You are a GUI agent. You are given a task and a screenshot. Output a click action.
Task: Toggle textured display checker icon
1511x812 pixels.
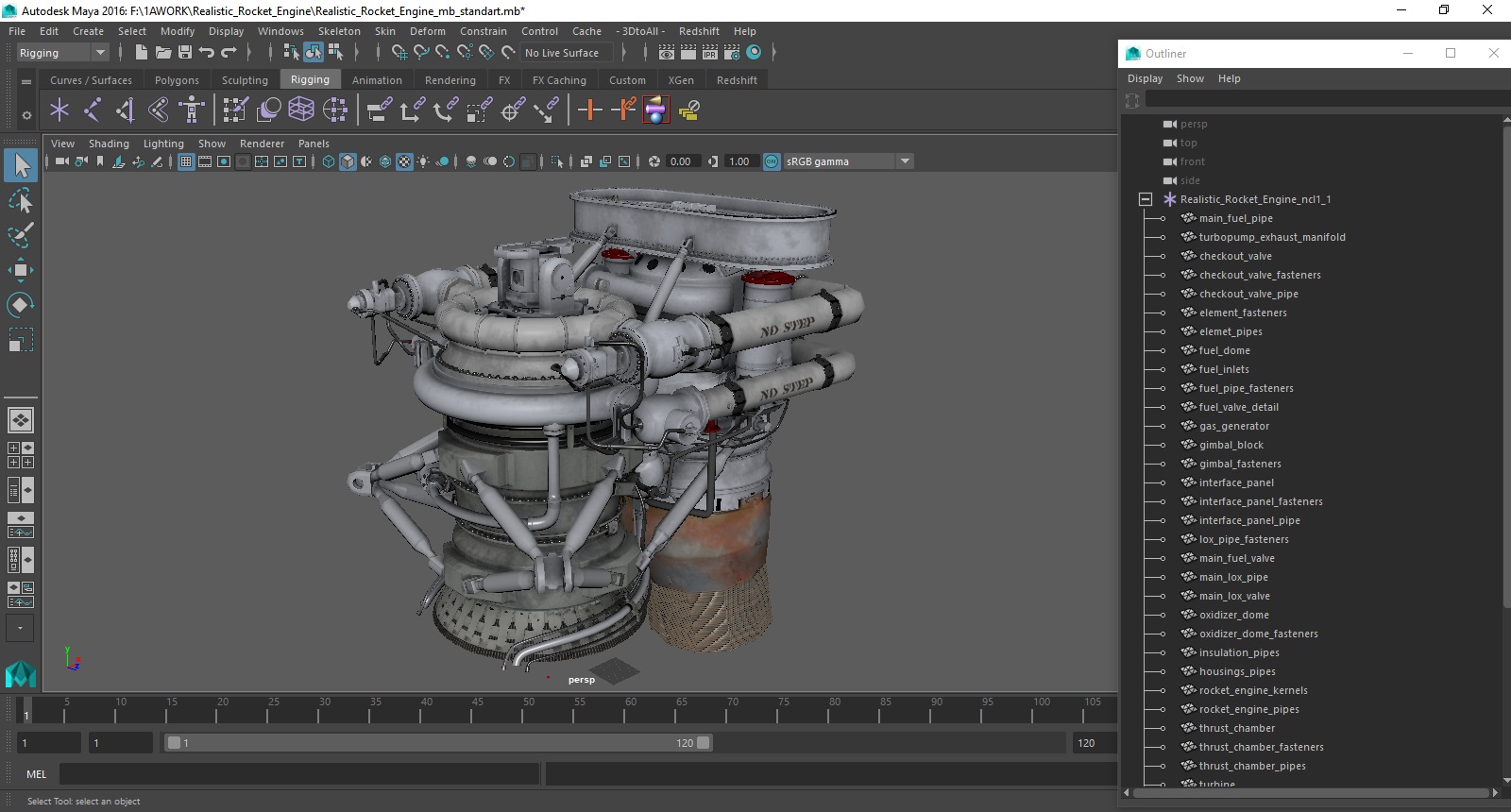(404, 161)
